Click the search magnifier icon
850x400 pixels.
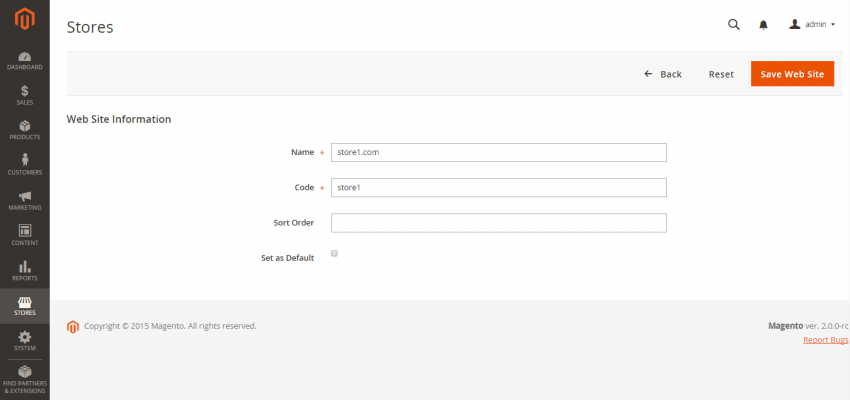(733, 24)
